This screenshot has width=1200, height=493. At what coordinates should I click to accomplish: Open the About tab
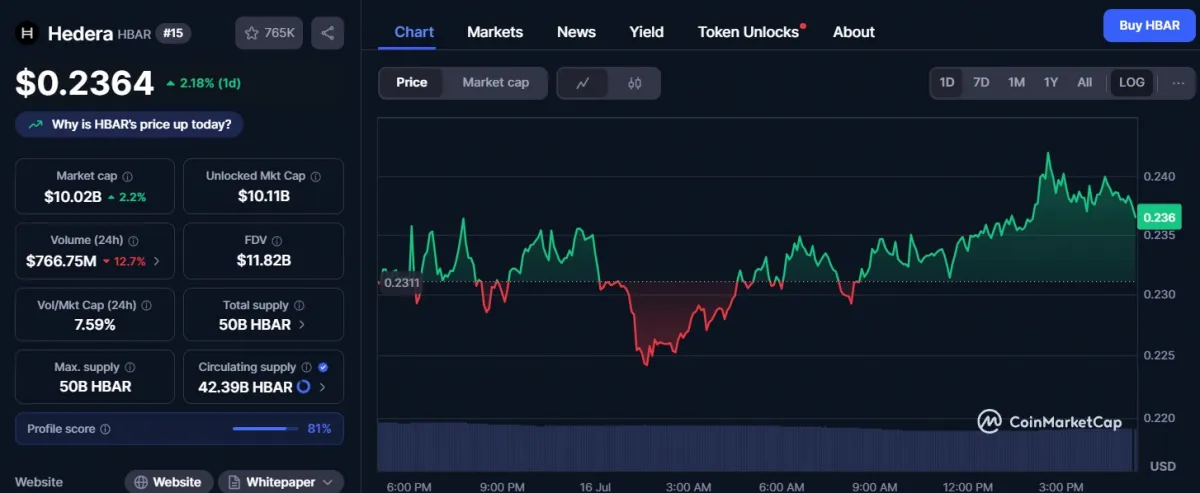click(854, 32)
